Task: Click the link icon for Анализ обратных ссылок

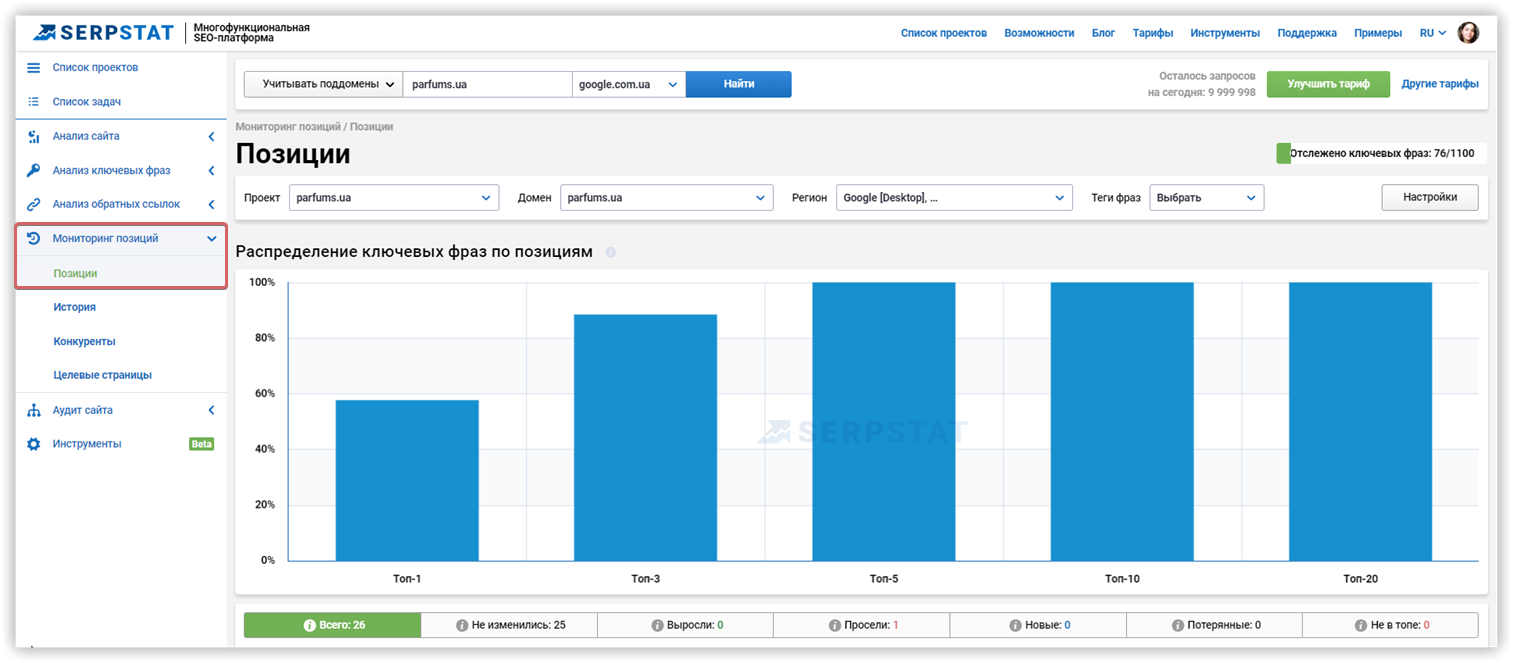Action: pos(33,205)
